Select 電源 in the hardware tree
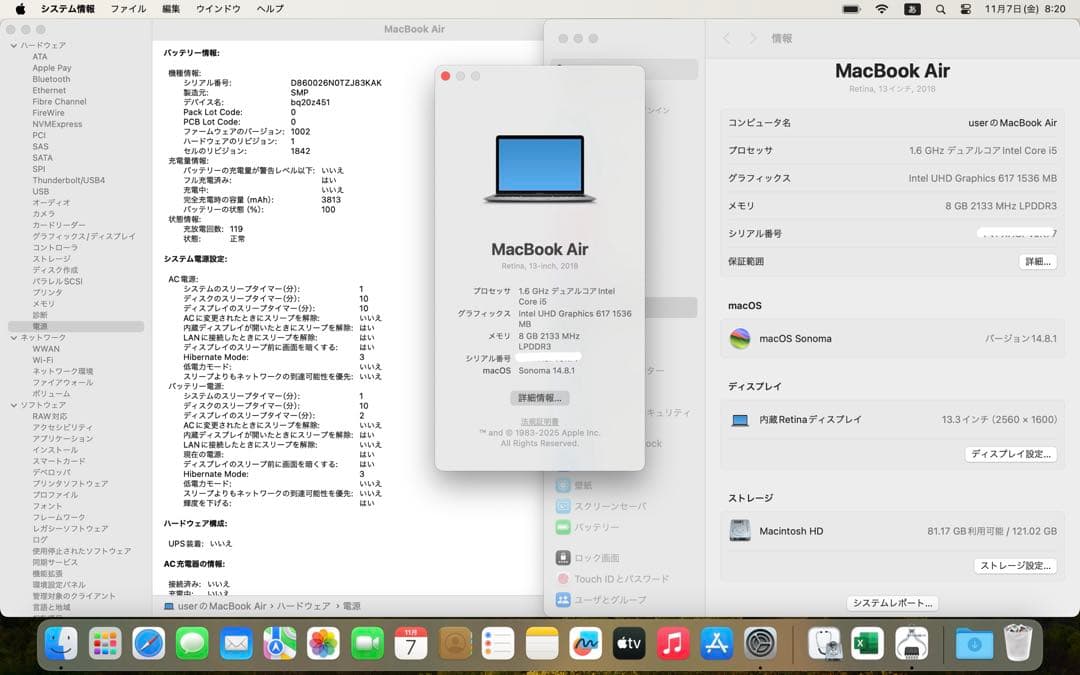 pyautogui.click(x=40, y=326)
